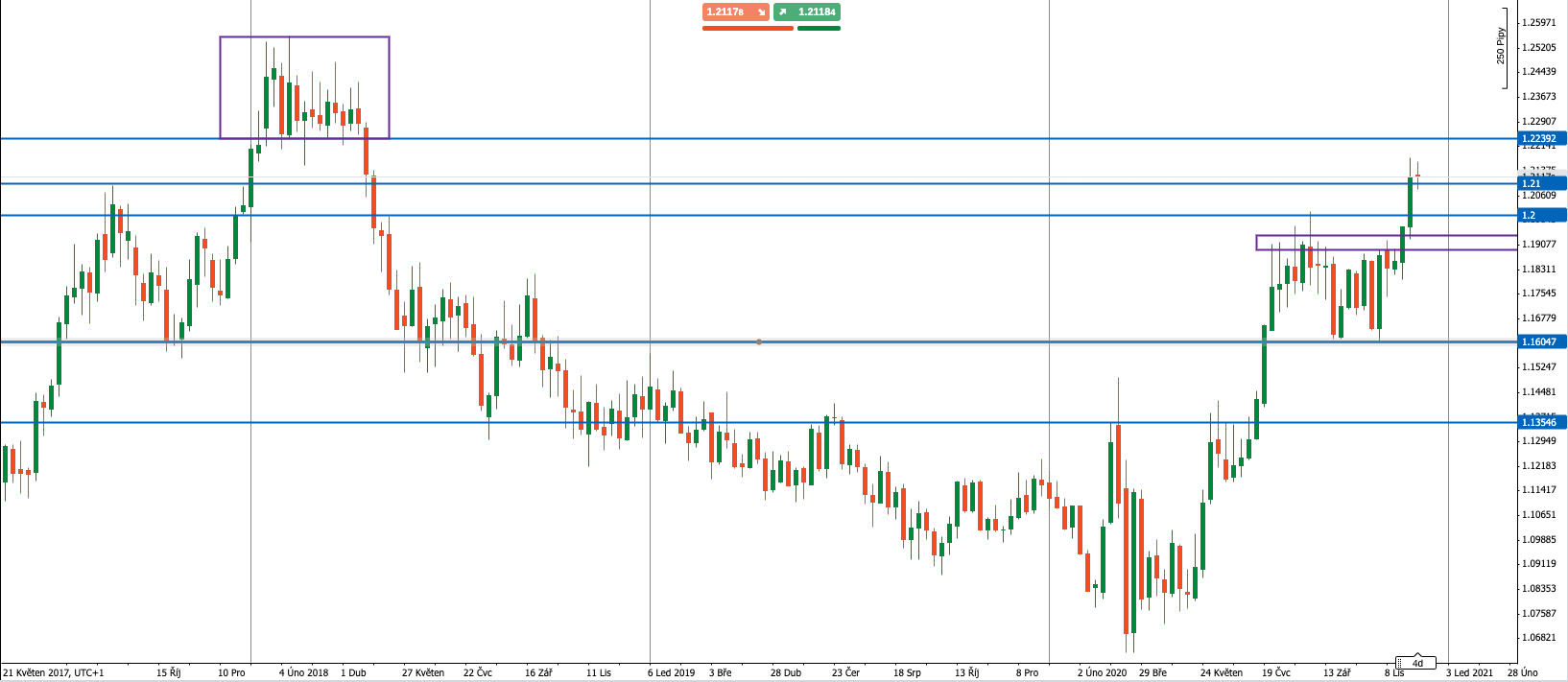Image resolution: width=1568 pixels, height=682 pixels.
Task: Click the 1.10651 price axis value
Action: 1539,514
